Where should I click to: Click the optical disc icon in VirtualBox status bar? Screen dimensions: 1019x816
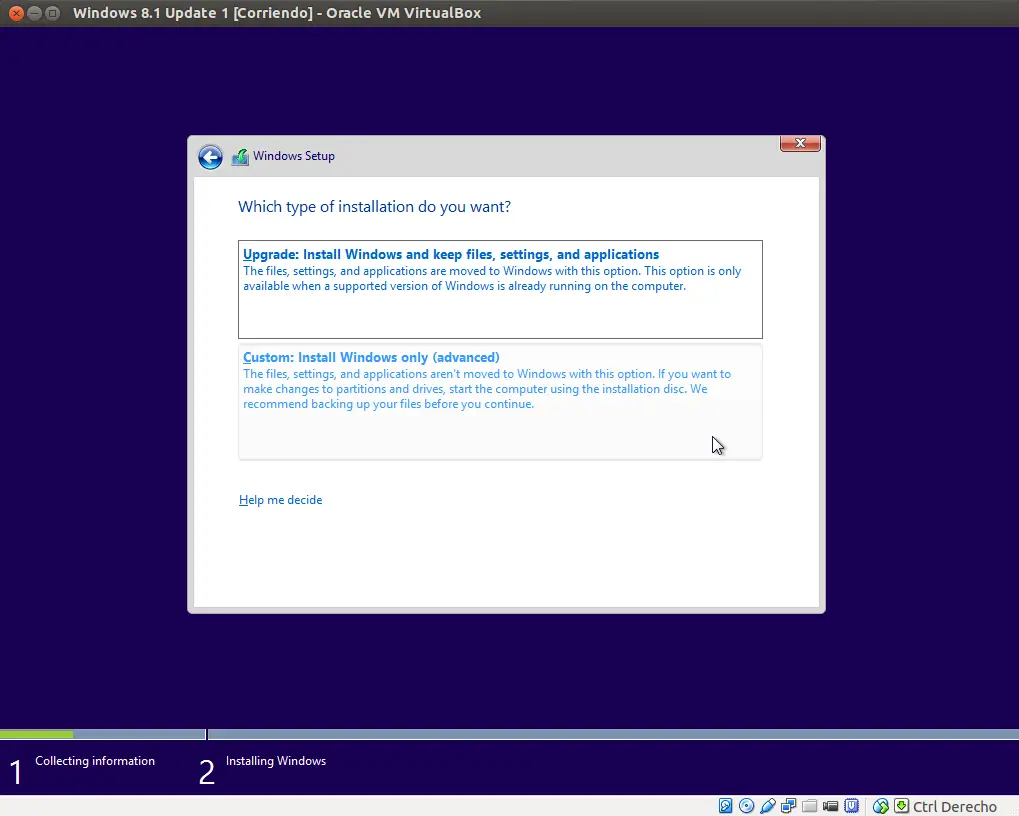coord(747,806)
